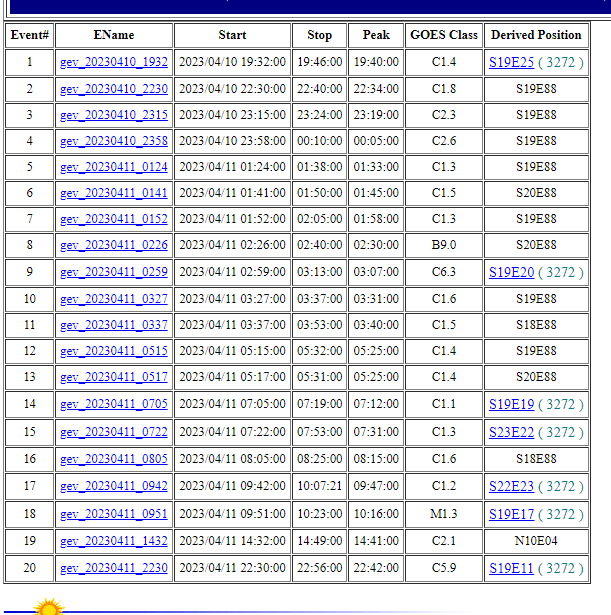611x615 pixels.
Task: Open event link gev_20230411_2230
Action: pos(114,568)
